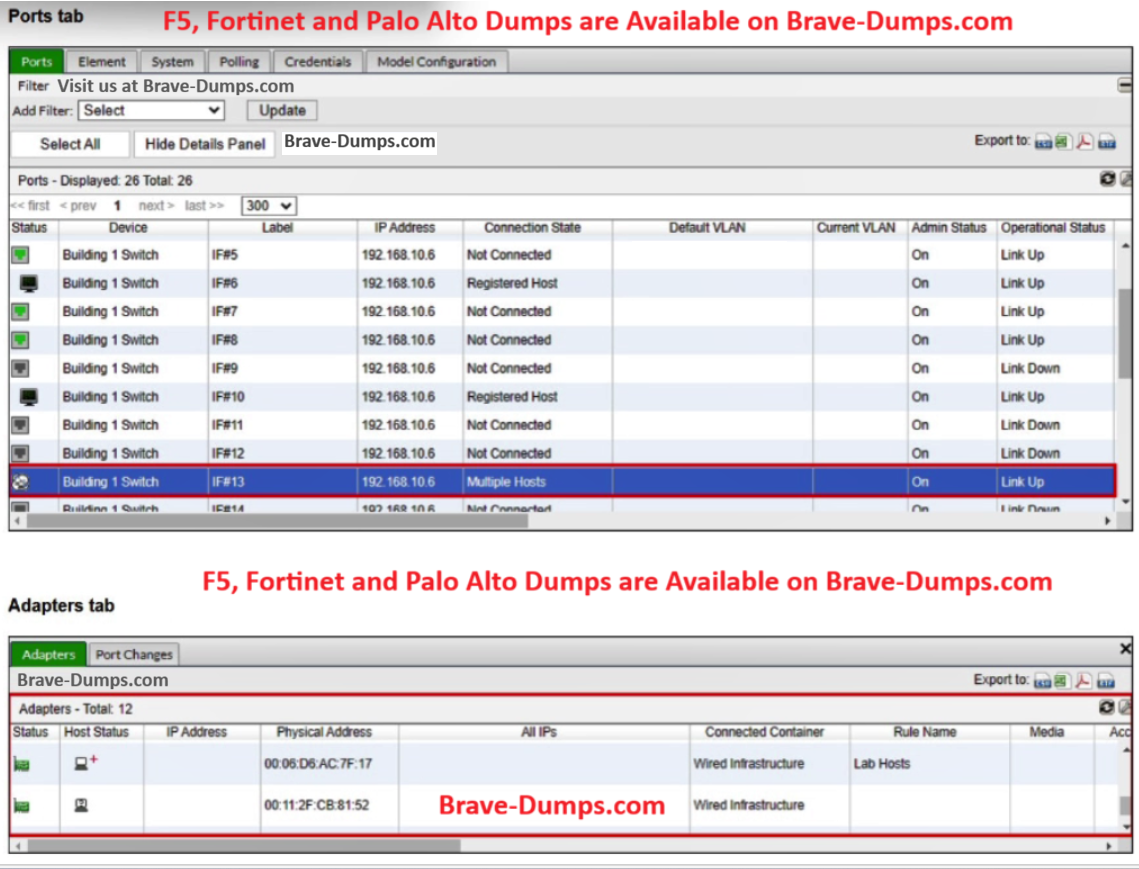The height and width of the screenshot is (869, 1139).
Task: Export ports list to Excel
Action: (1062, 142)
